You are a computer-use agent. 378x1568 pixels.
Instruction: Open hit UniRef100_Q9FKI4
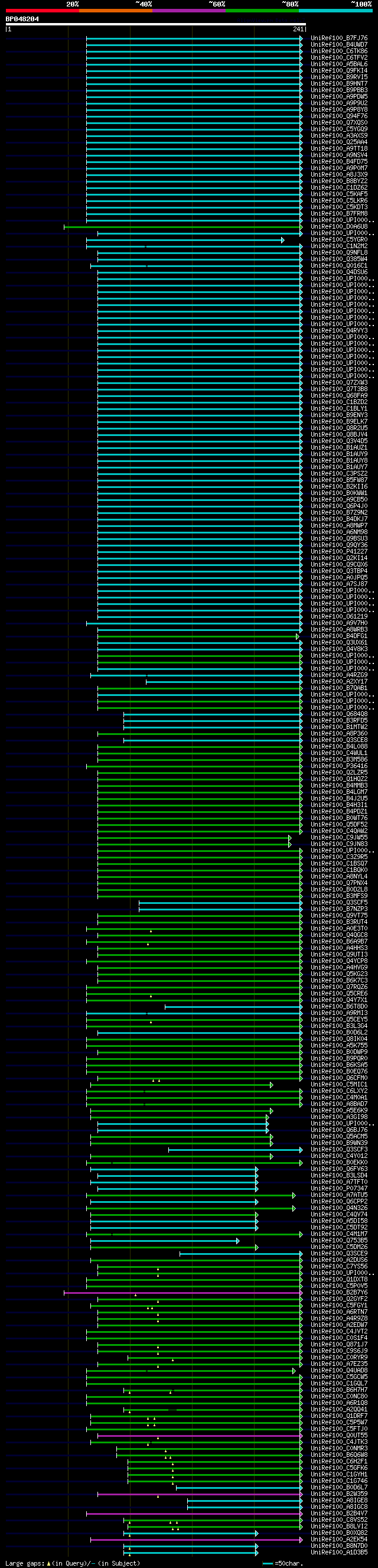(339, 71)
